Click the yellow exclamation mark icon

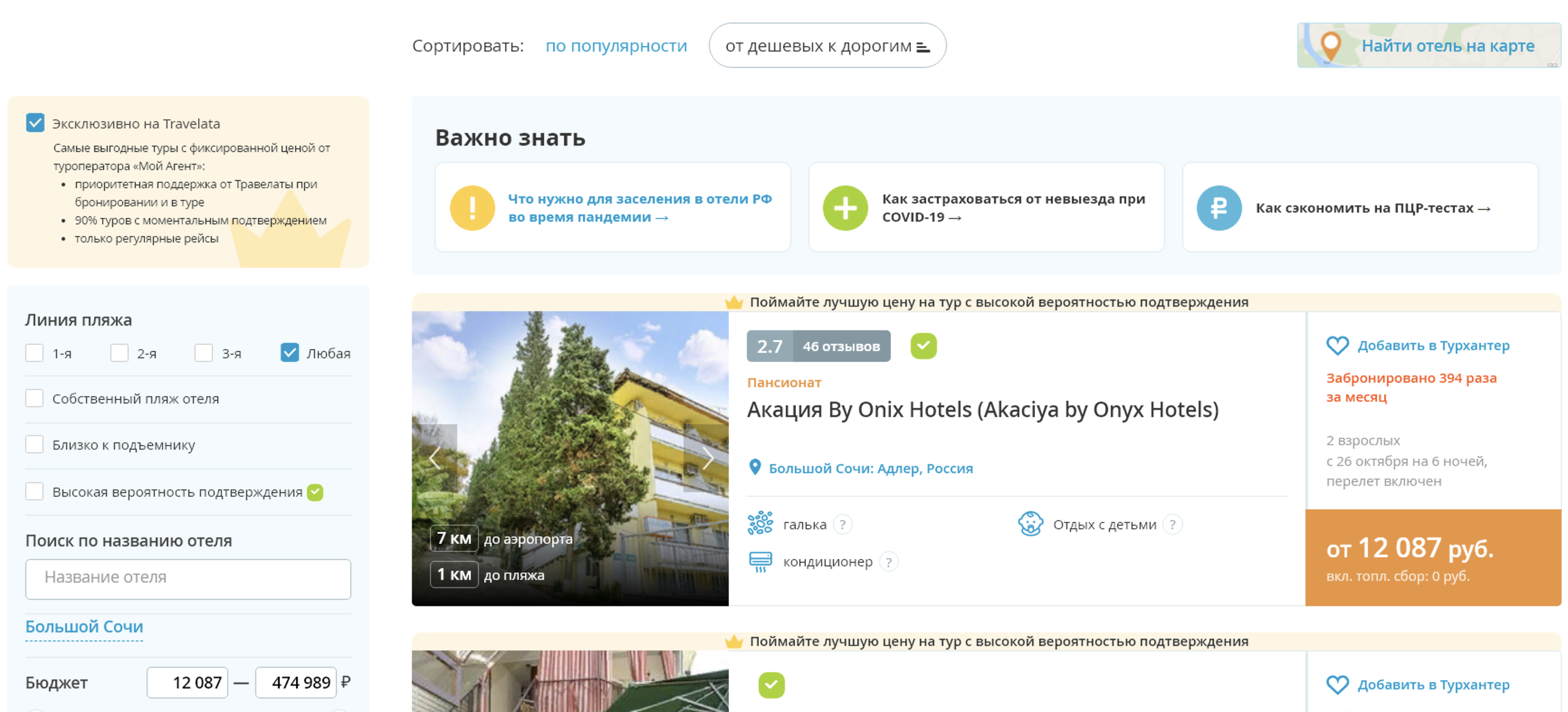(472, 208)
